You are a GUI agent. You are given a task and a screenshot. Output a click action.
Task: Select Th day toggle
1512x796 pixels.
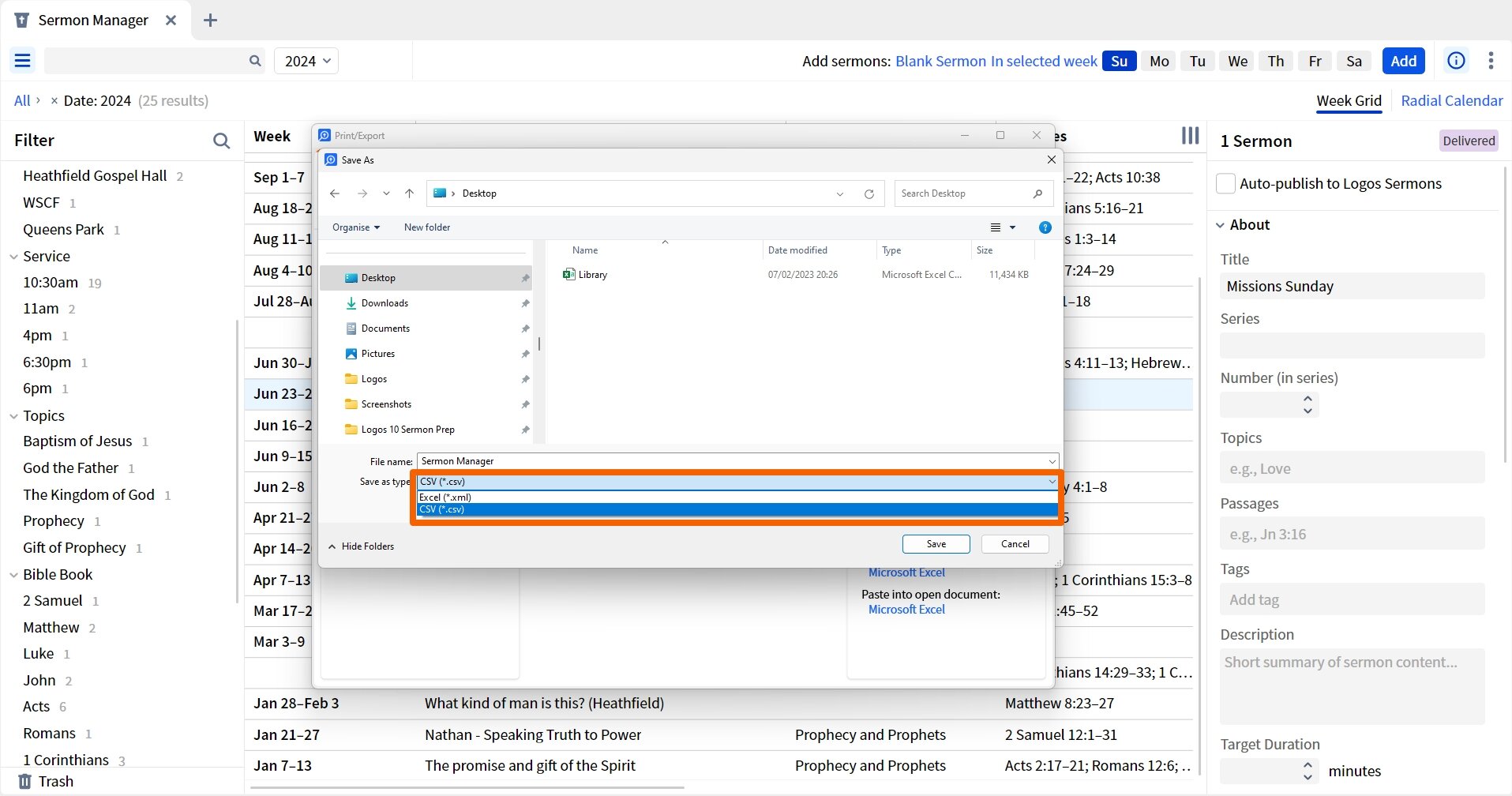tap(1276, 61)
